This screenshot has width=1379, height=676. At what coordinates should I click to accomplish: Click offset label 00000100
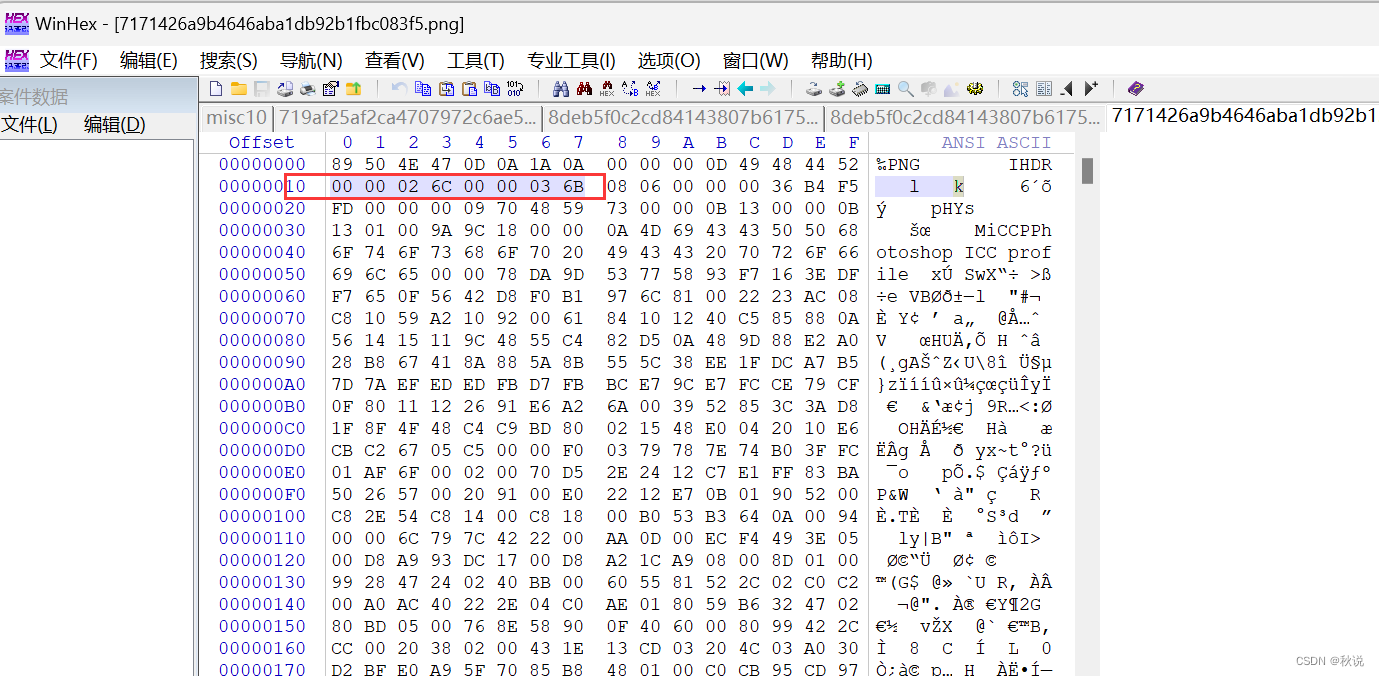[262, 516]
